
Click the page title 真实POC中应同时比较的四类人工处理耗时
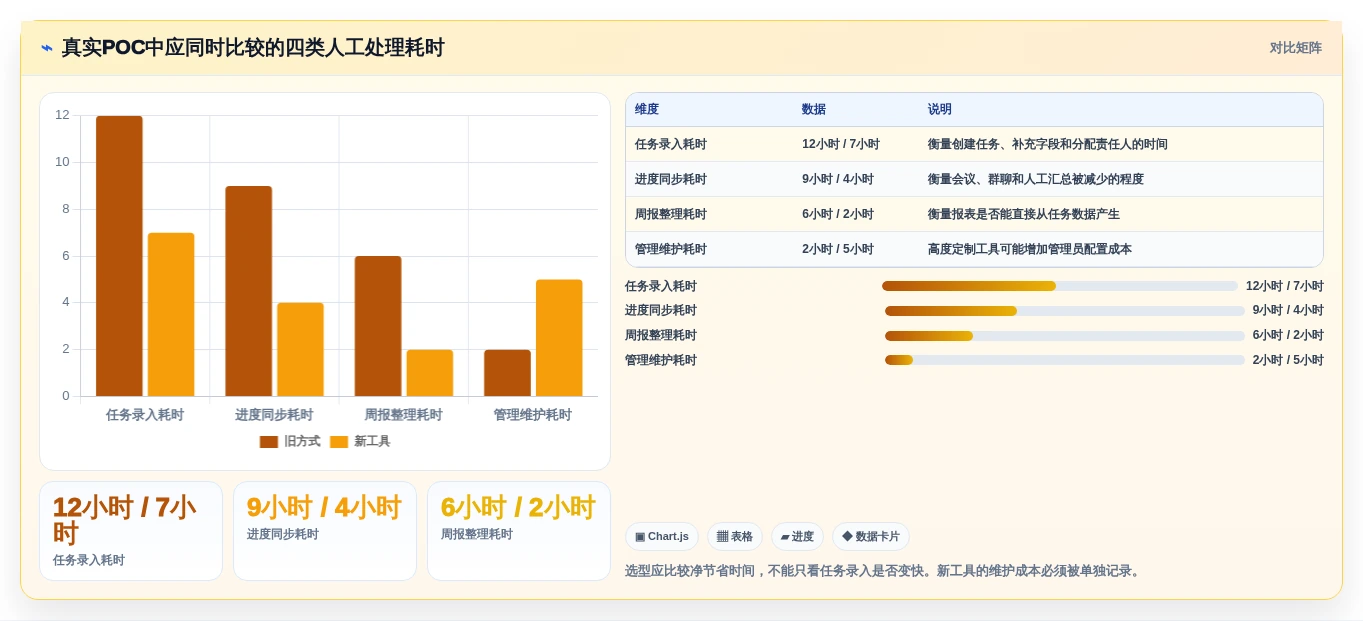pyautogui.click(x=253, y=48)
